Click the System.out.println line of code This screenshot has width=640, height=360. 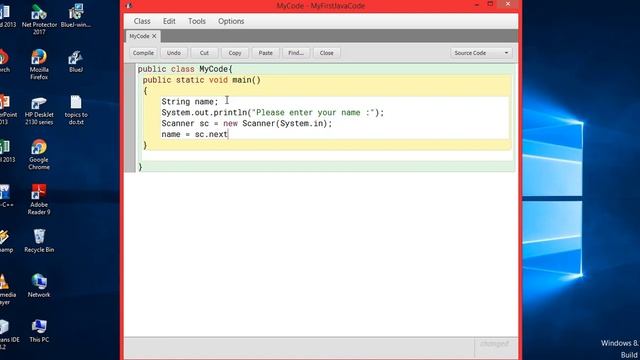pyautogui.click(x=273, y=113)
